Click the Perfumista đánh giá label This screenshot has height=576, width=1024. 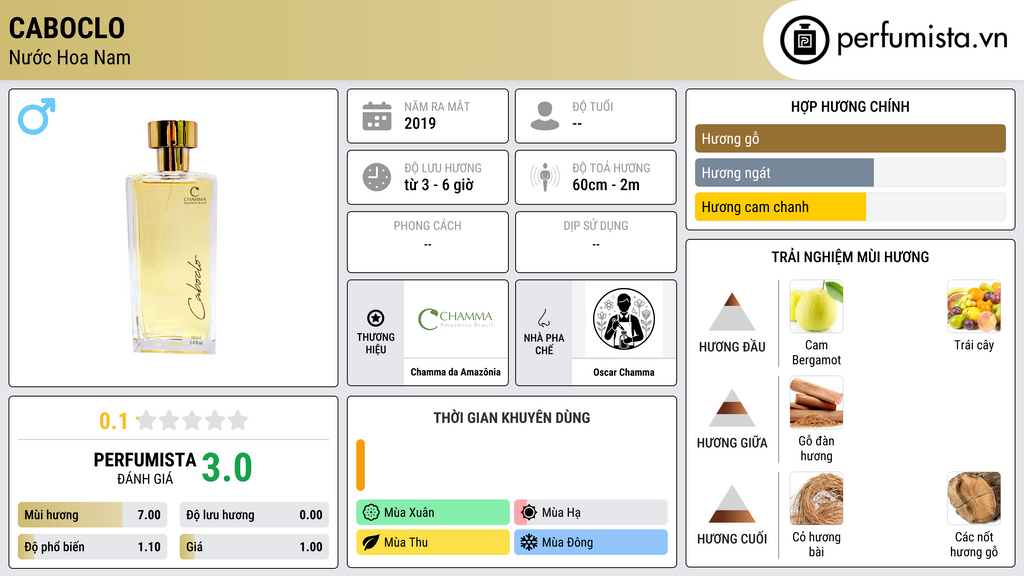(145, 468)
